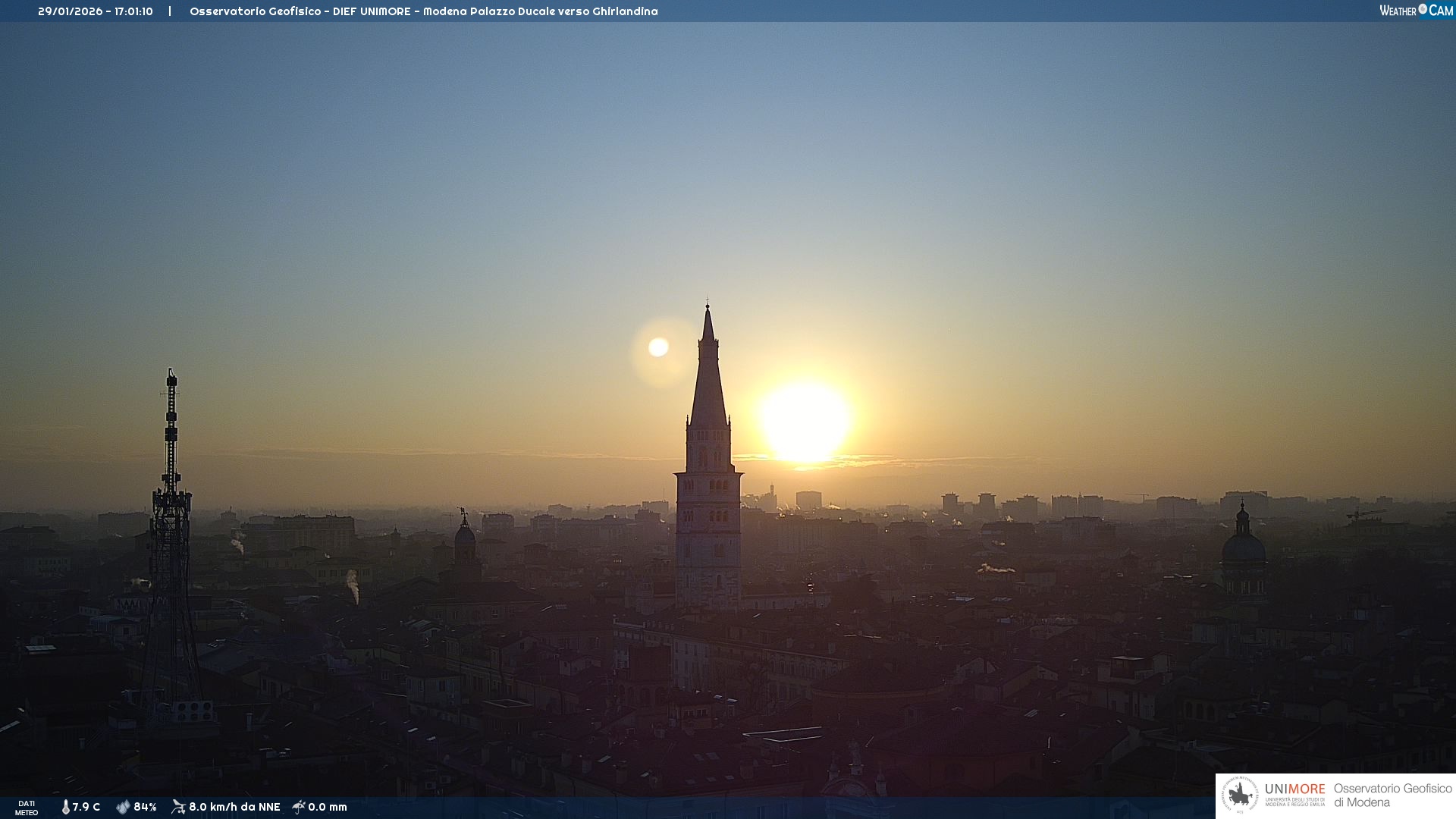
Task: Click the 0.0 mm rainfall value
Action: coord(328,807)
